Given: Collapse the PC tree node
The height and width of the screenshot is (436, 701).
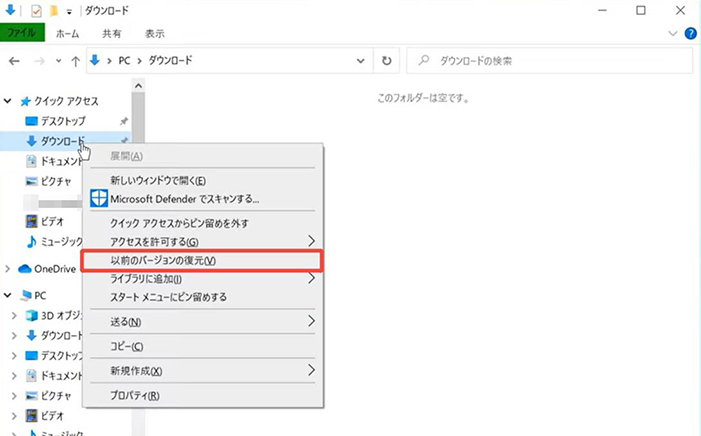Looking at the screenshot, I should (x=8, y=295).
